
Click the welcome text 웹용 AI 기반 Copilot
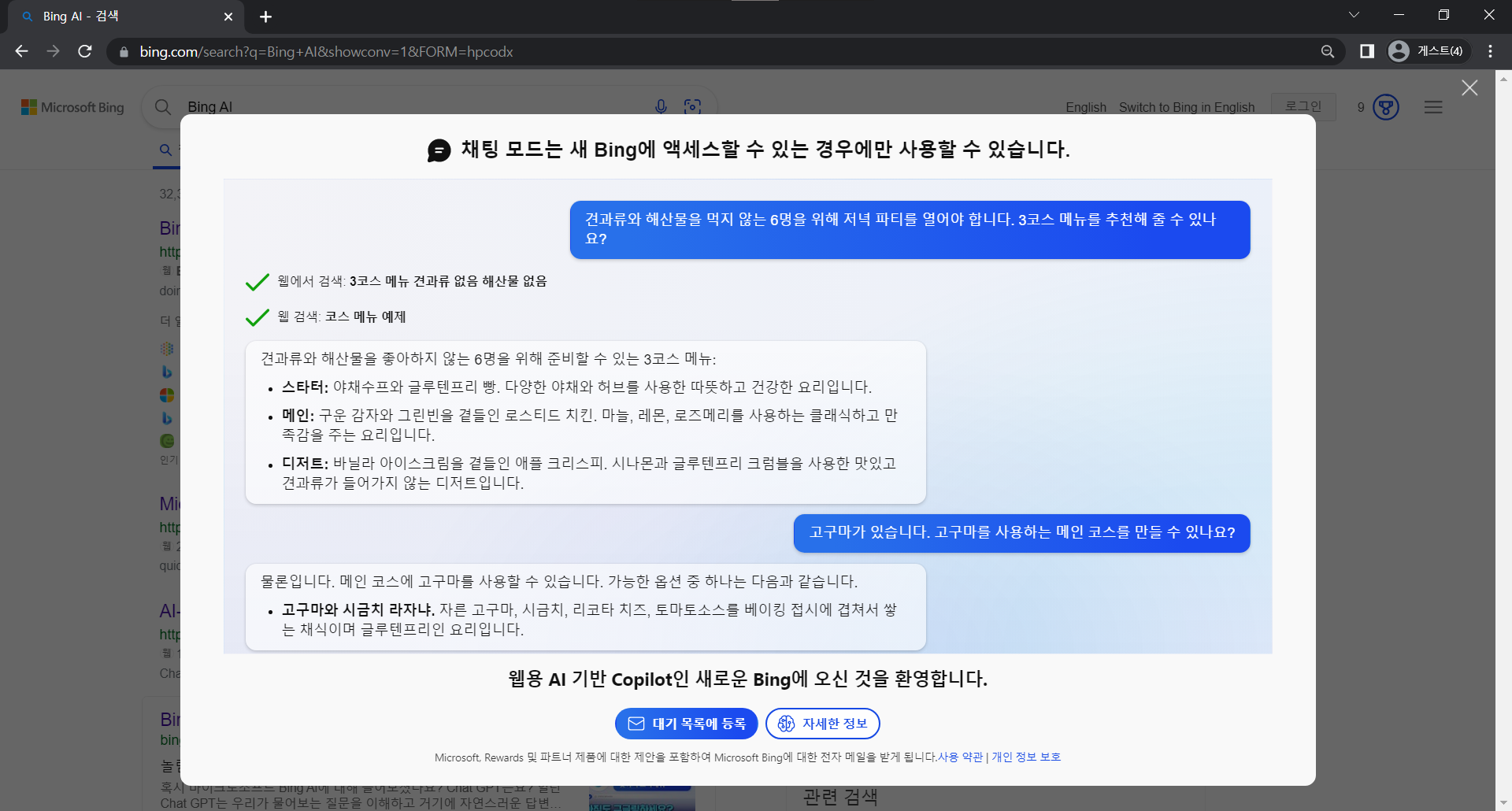pyautogui.click(x=747, y=679)
